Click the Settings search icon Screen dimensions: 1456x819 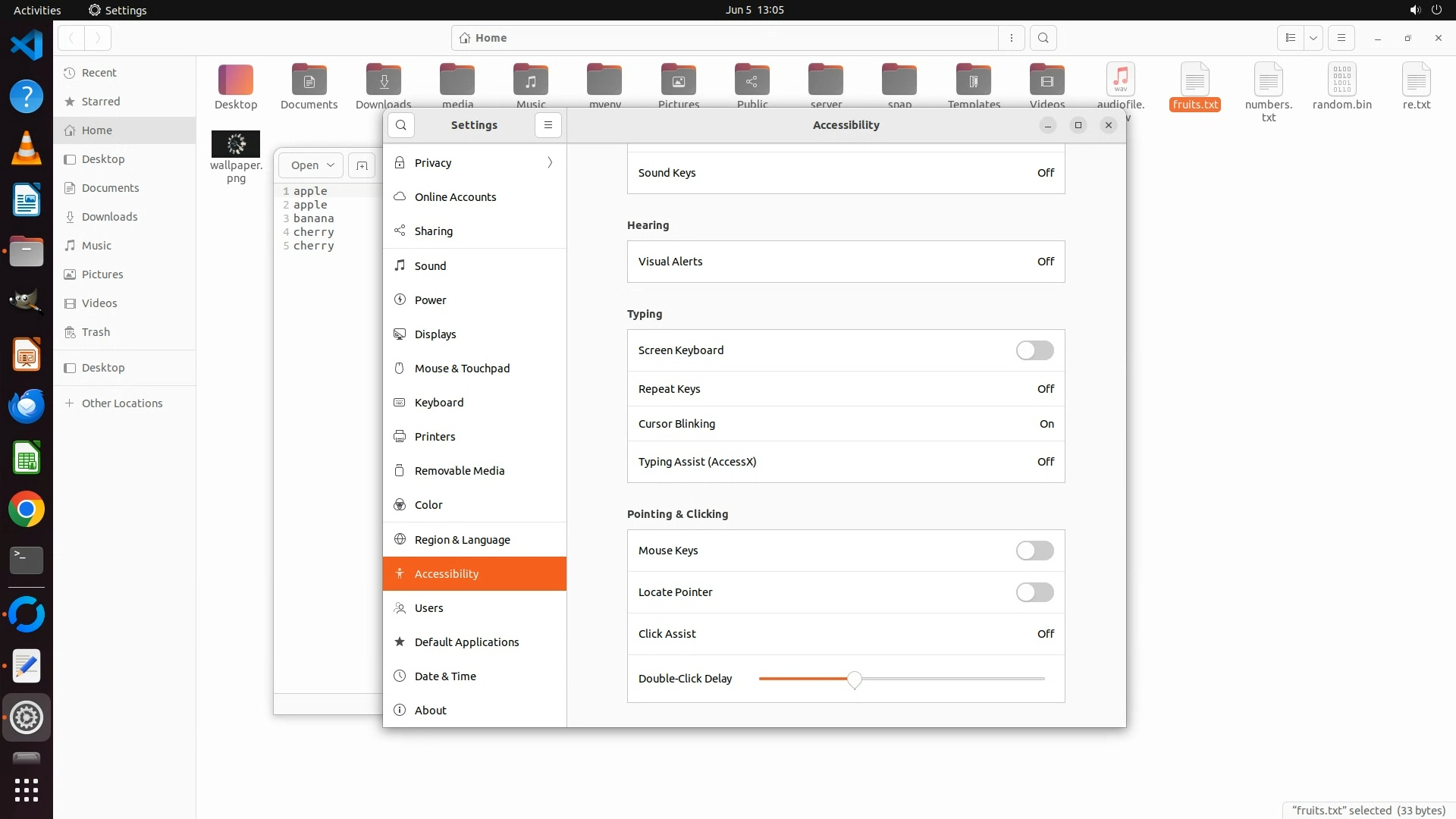401,125
